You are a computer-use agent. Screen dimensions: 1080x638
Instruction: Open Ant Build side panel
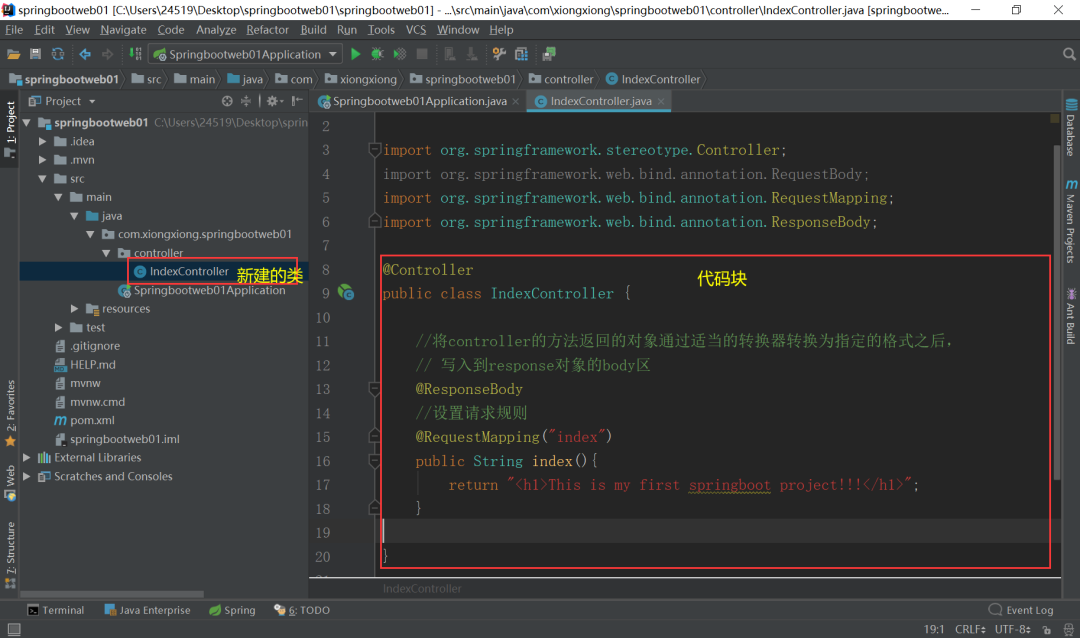click(x=1071, y=316)
